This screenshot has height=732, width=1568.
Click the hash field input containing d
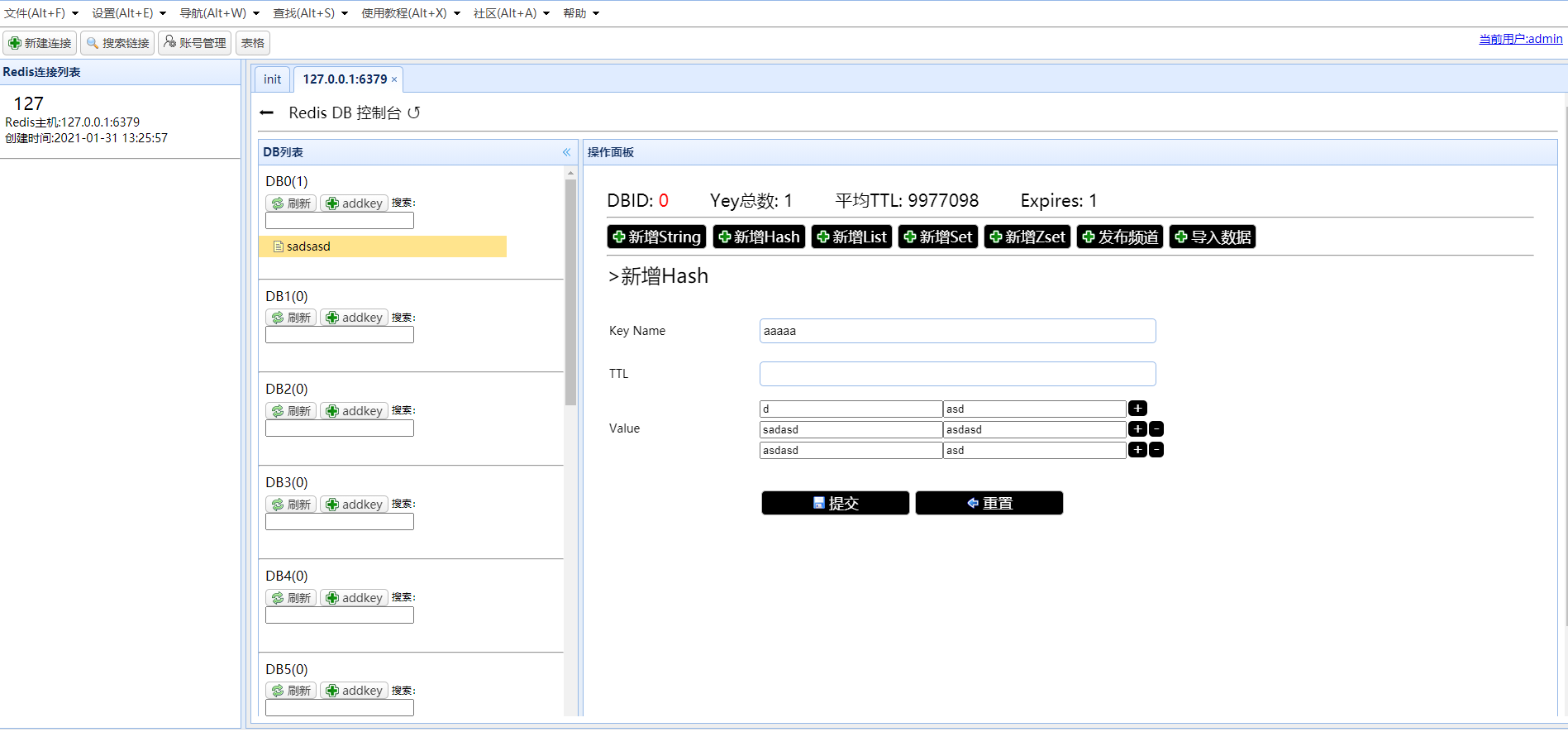[851, 409]
